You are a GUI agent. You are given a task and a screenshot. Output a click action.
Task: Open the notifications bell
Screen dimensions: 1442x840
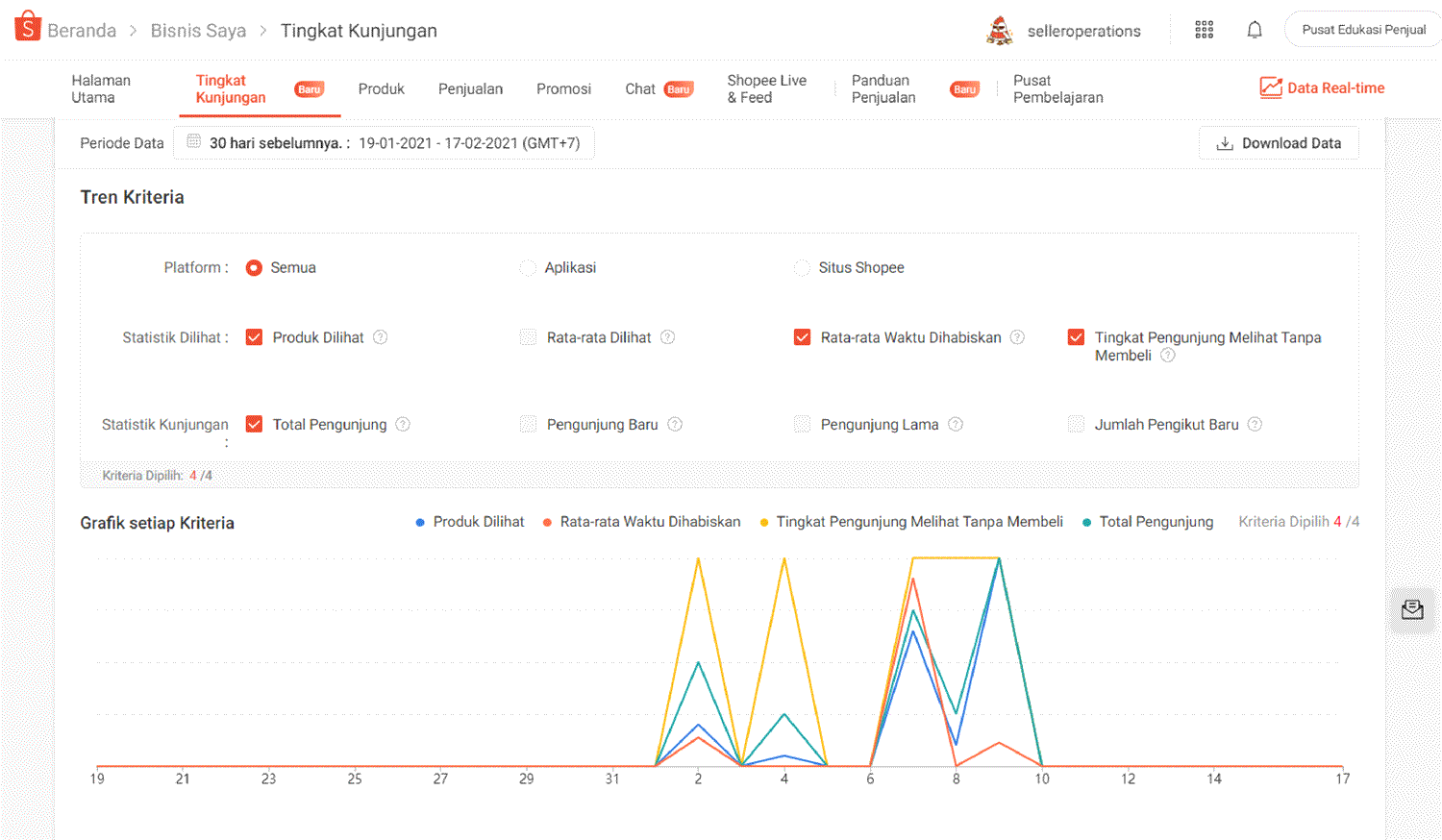pyautogui.click(x=1255, y=30)
